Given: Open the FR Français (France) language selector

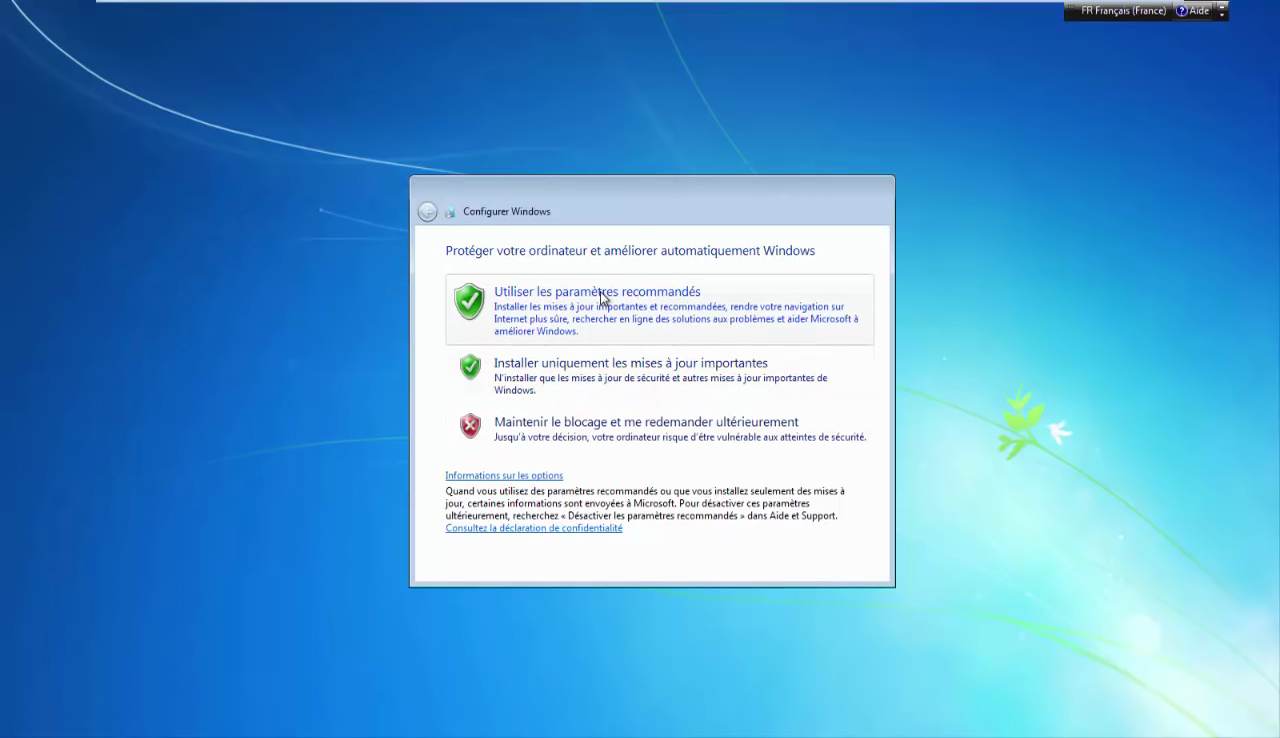Looking at the screenshot, I should pos(1123,11).
